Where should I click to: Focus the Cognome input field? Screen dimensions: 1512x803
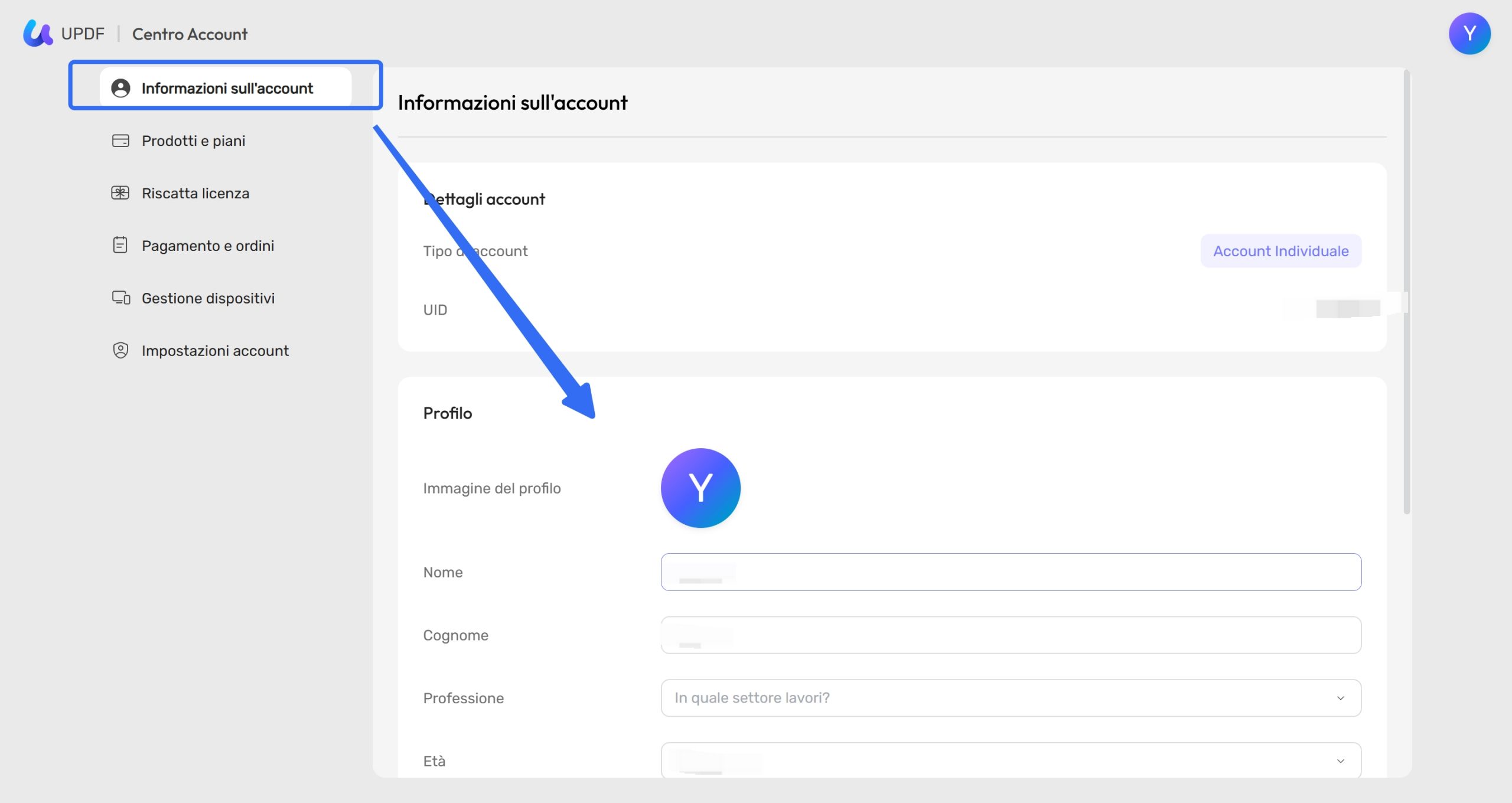(1011, 635)
